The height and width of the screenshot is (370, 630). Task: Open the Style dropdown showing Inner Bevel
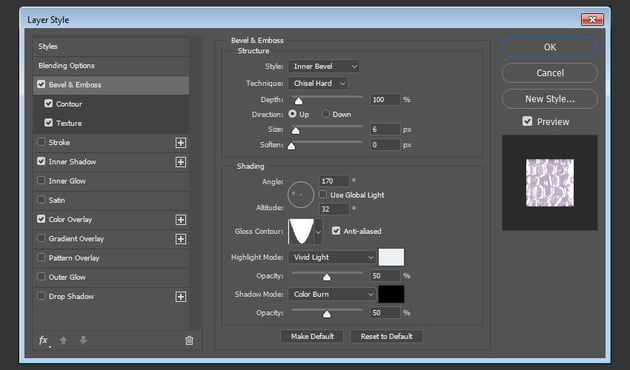323,66
